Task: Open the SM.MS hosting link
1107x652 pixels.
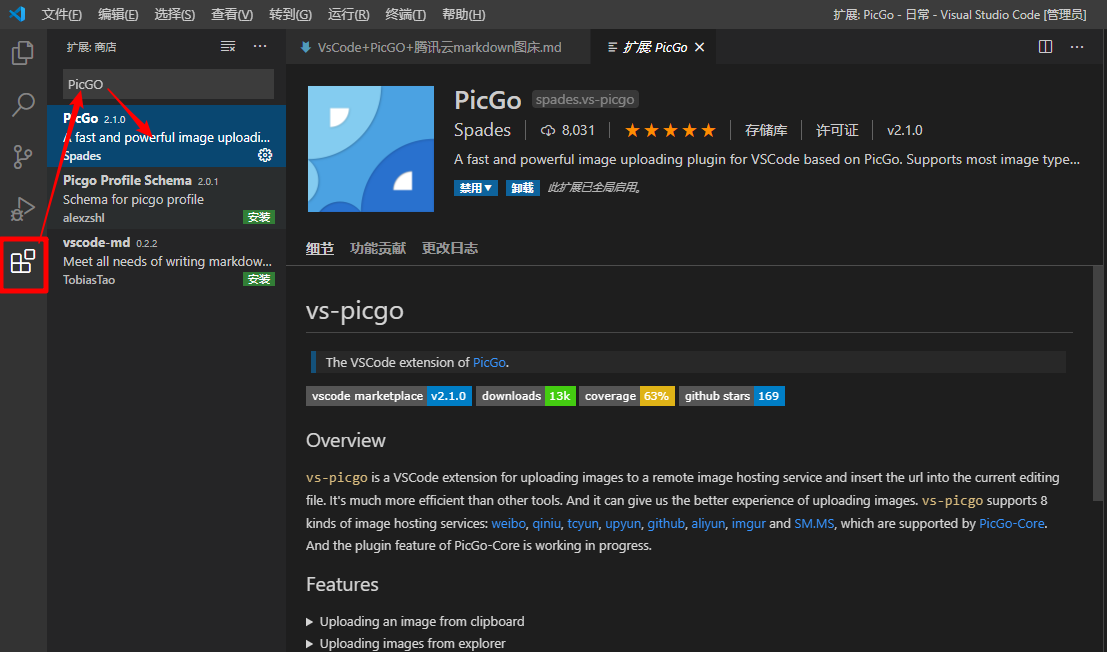Action: point(814,524)
